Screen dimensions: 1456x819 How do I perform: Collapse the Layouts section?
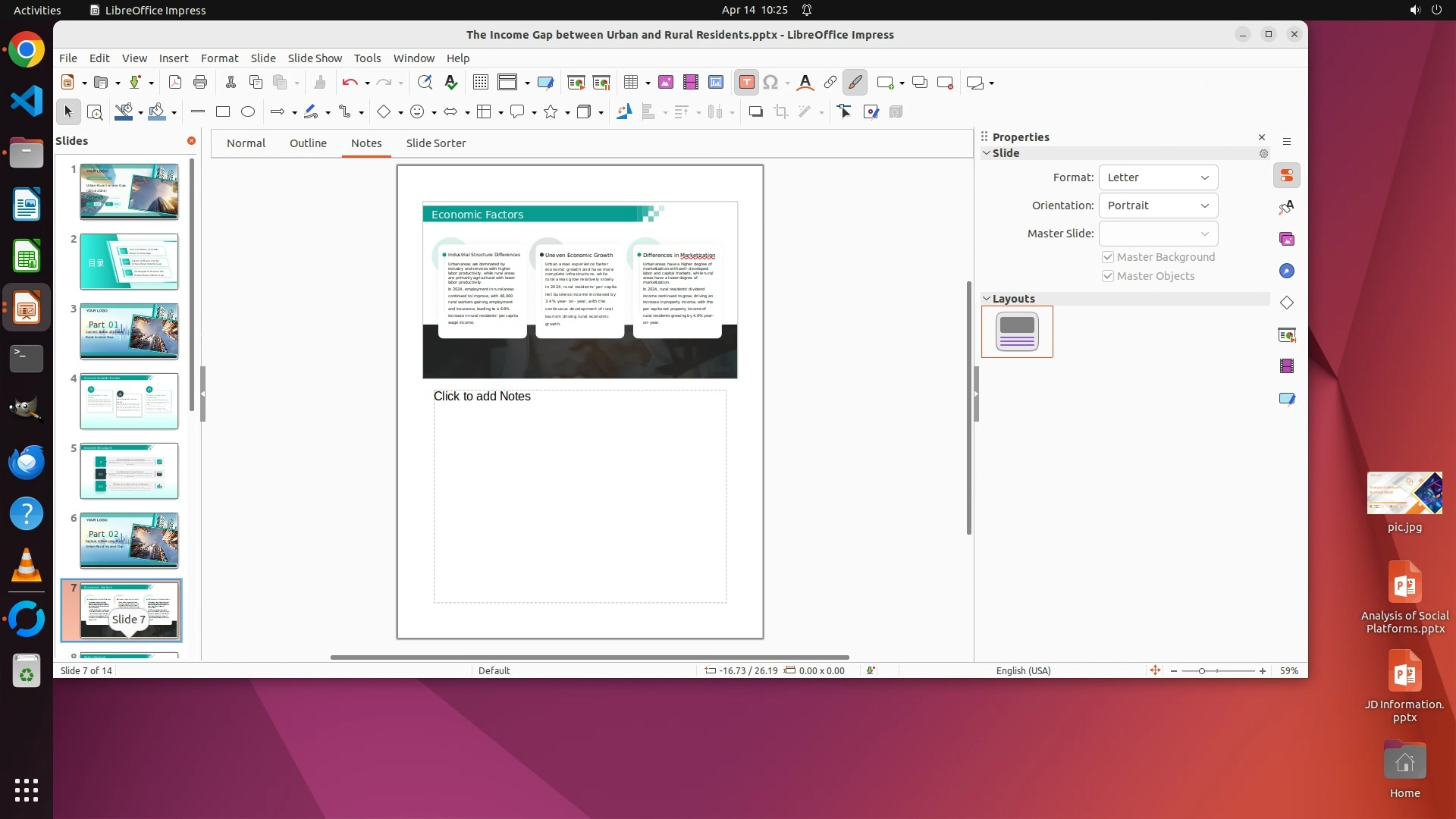[x=987, y=299]
